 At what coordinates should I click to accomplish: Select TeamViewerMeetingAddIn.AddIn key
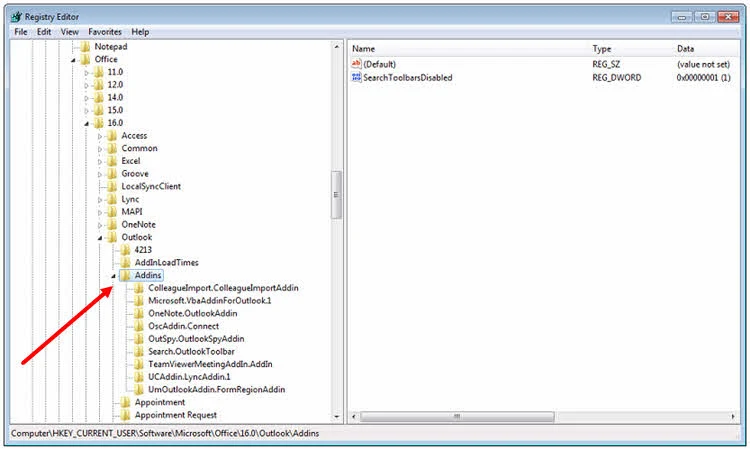coord(210,364)
